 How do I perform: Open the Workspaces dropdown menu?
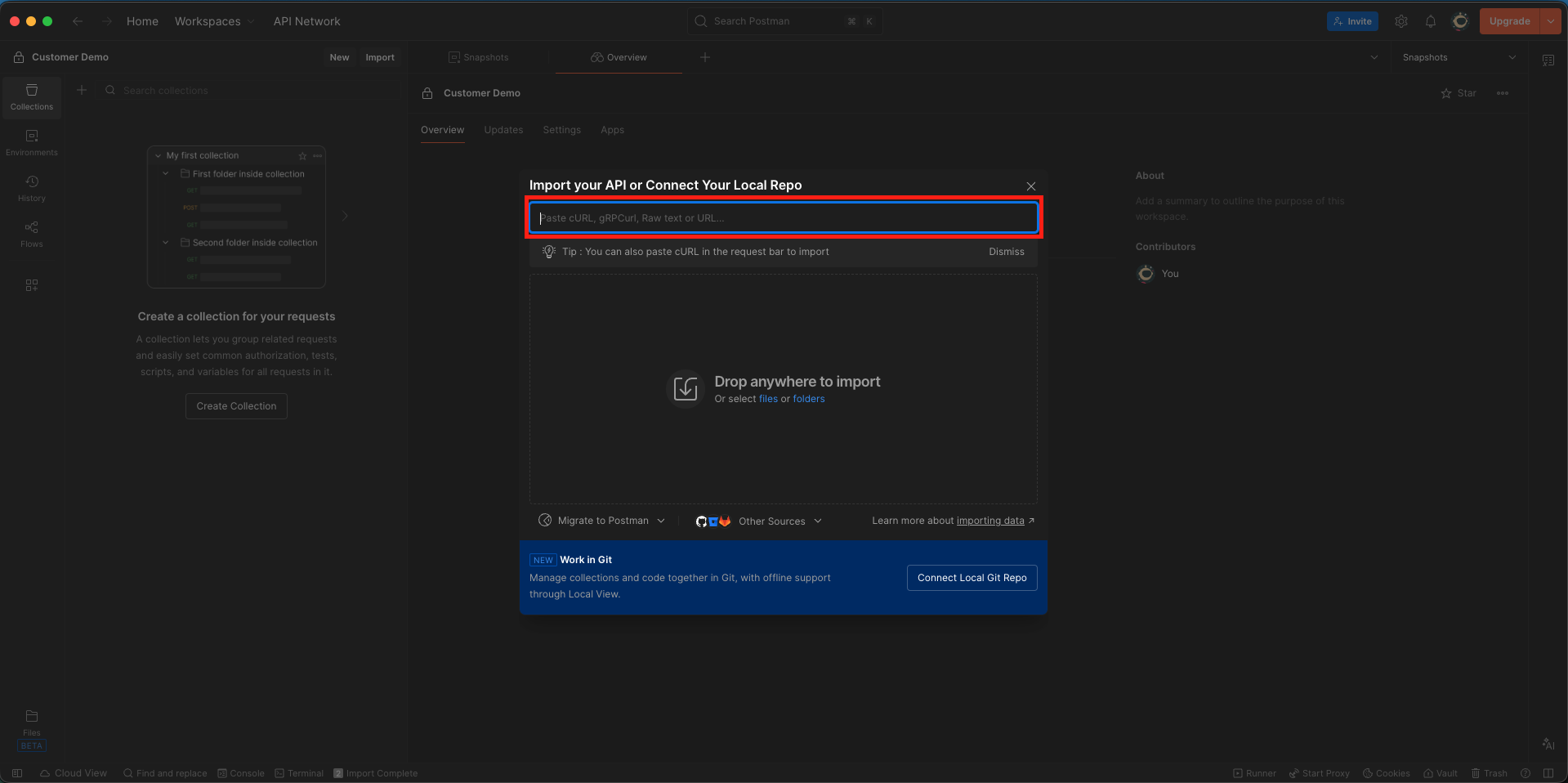(x=214, y=21)
